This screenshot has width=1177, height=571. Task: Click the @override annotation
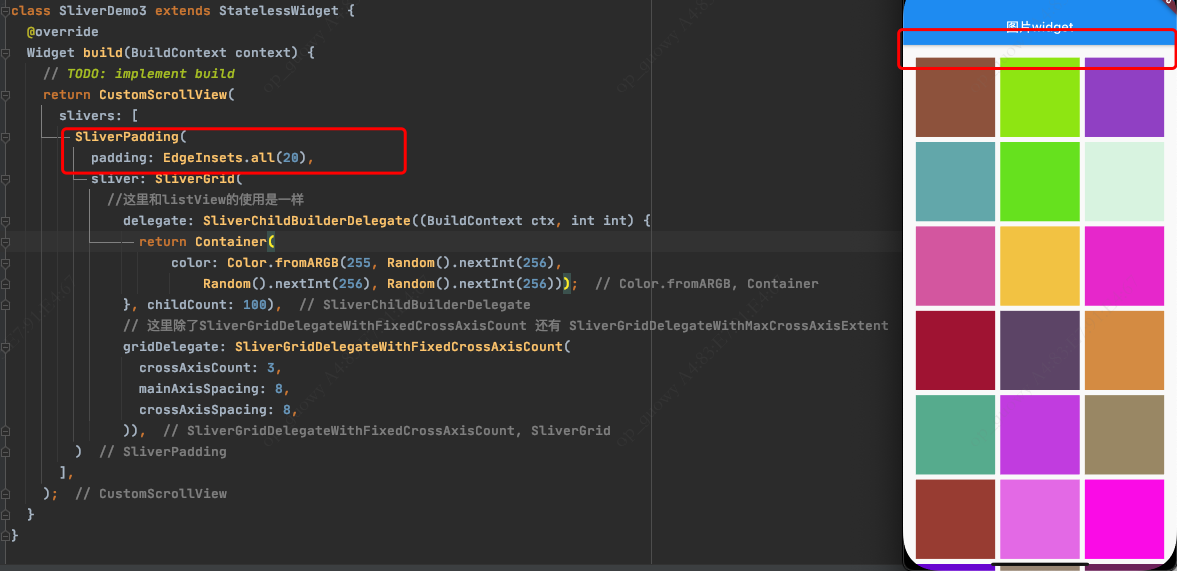click(62, 32)
